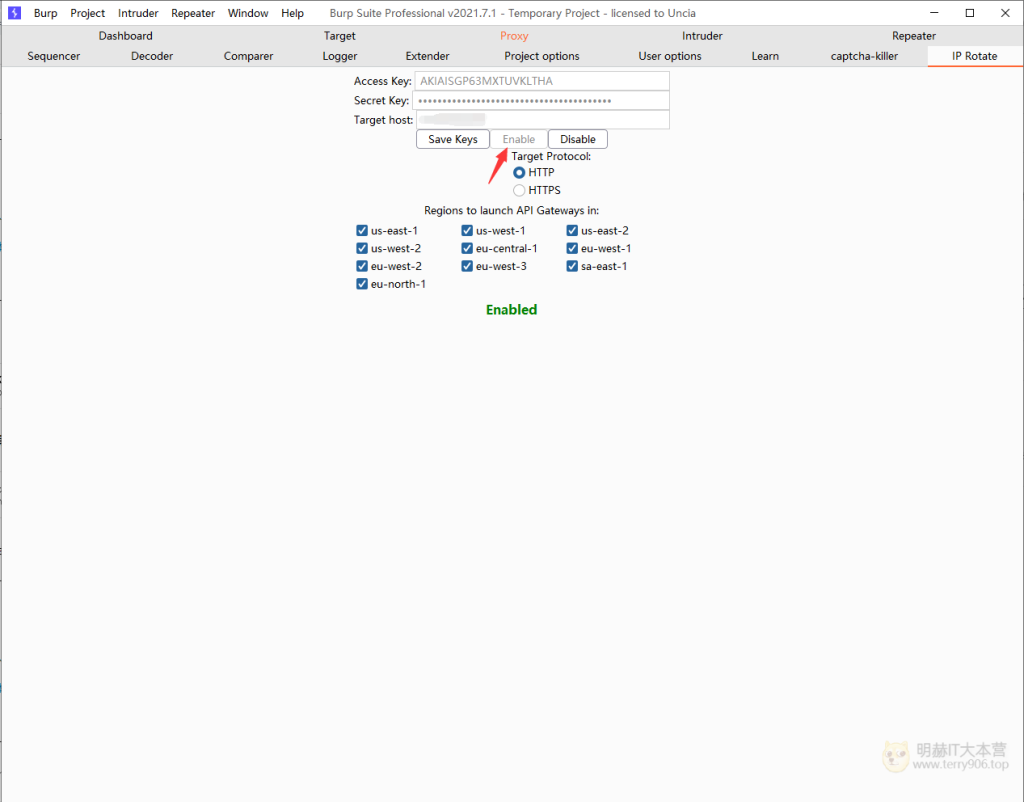The width and height of the screenshot is (1024, 802).
Task: Switch to the Extender tab
Action: [x=427, y=56]
